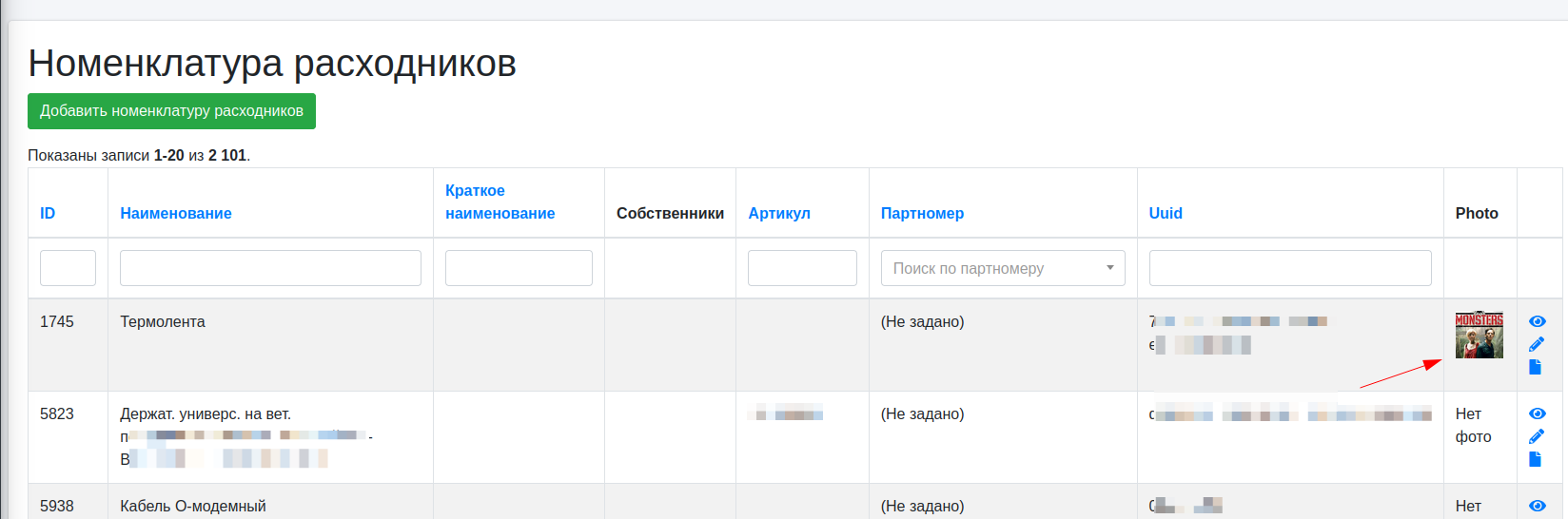Sort by Uuid column header
The image size is (1568, 519).
click(x=1166, y=214)
